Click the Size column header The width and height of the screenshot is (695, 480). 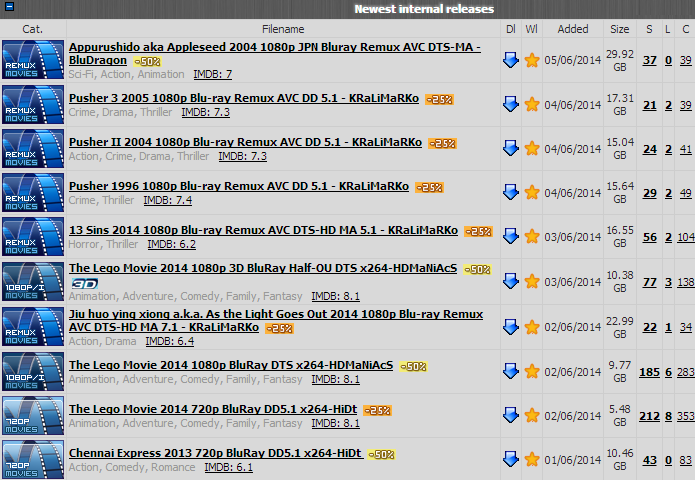pos(620,29)
